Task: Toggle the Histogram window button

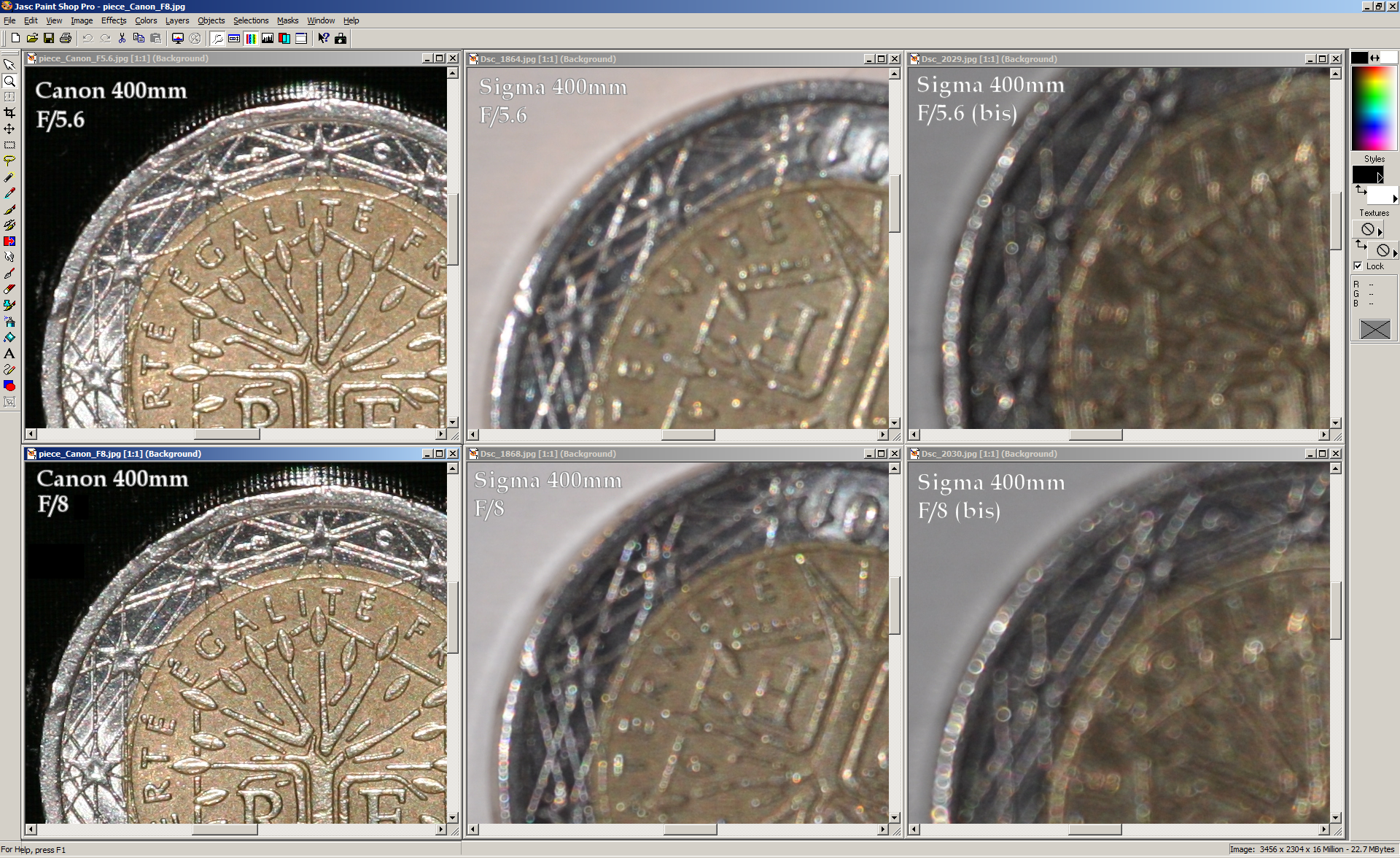Action: [268, 38]
